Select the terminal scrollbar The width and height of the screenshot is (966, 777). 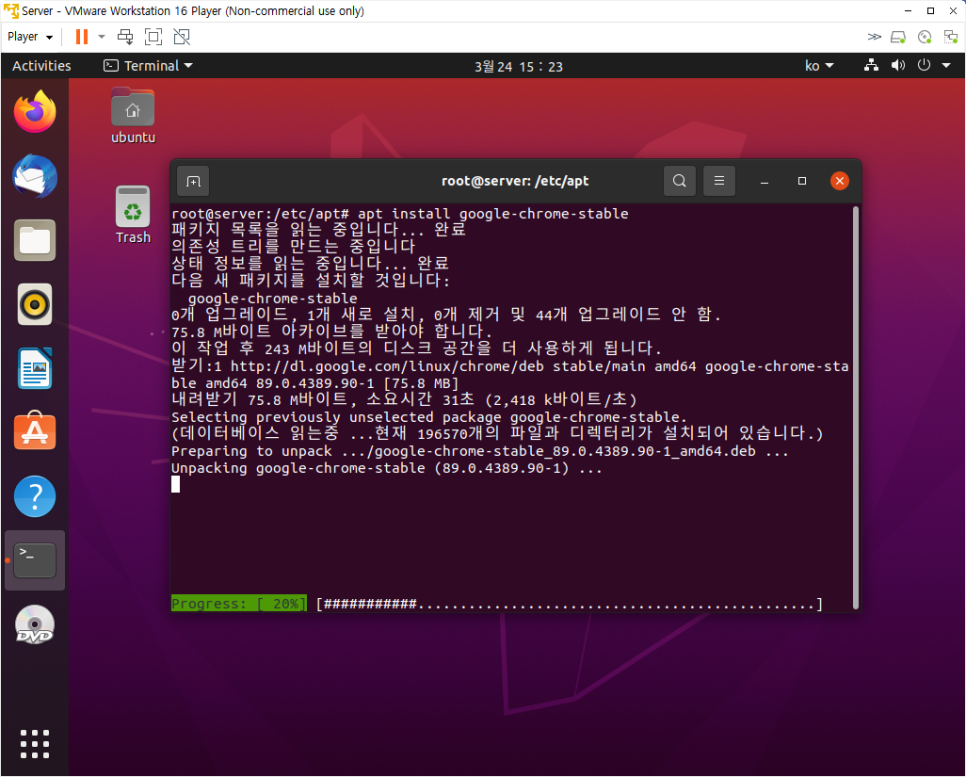[856, 408]
